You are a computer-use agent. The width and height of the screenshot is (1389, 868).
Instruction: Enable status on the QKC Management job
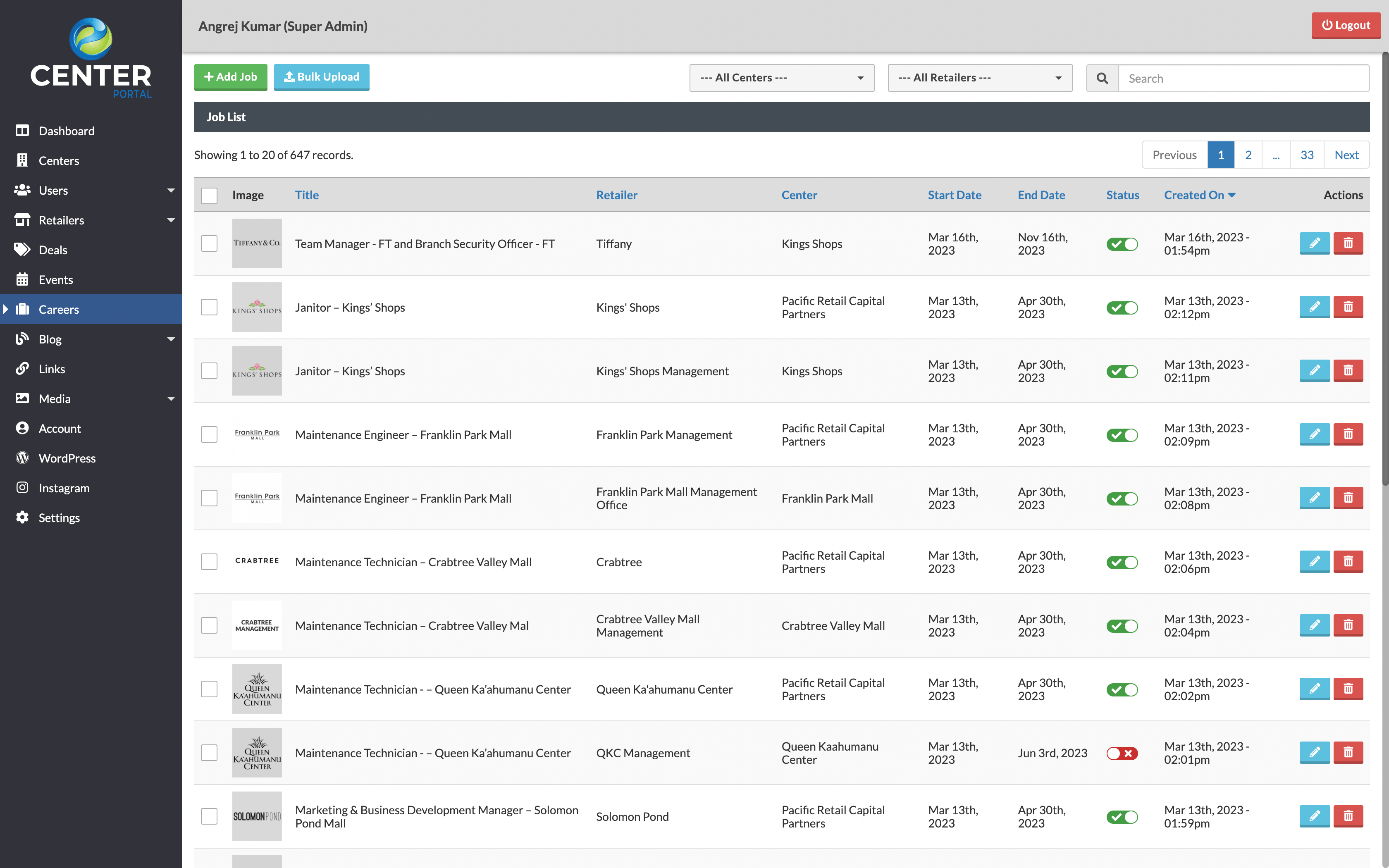1123,753
